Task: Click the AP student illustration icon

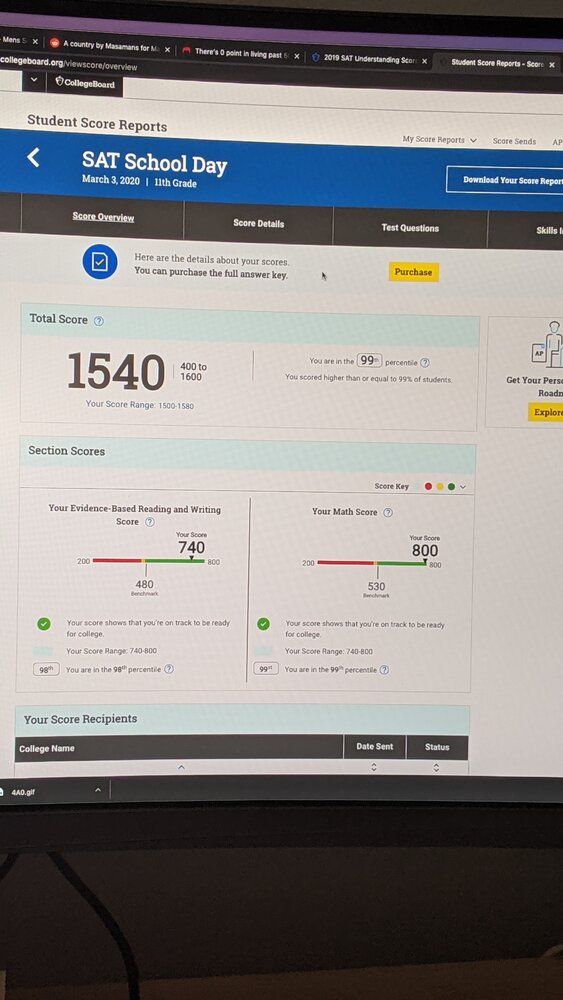Action: tap(546, 344)
